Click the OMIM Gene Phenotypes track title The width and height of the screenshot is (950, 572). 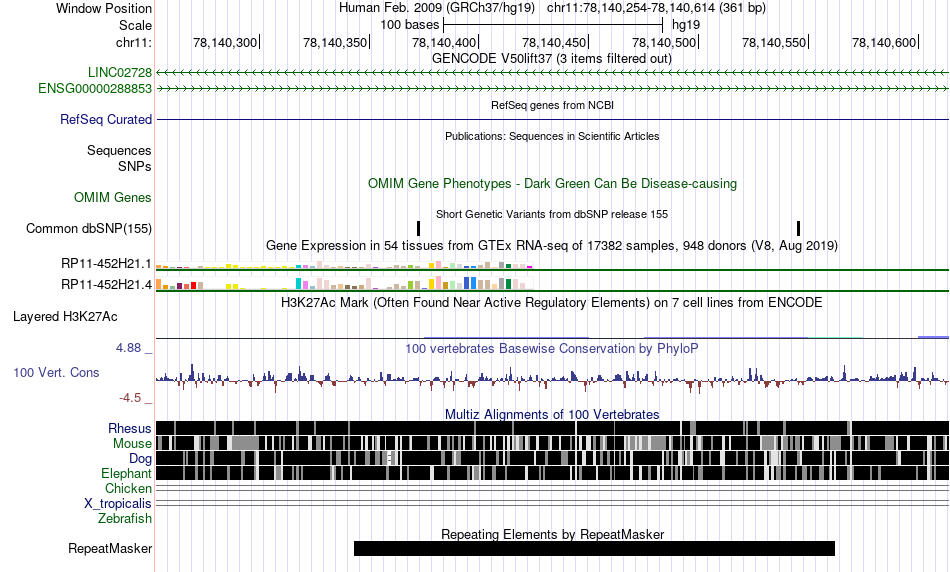pos(552,184)
